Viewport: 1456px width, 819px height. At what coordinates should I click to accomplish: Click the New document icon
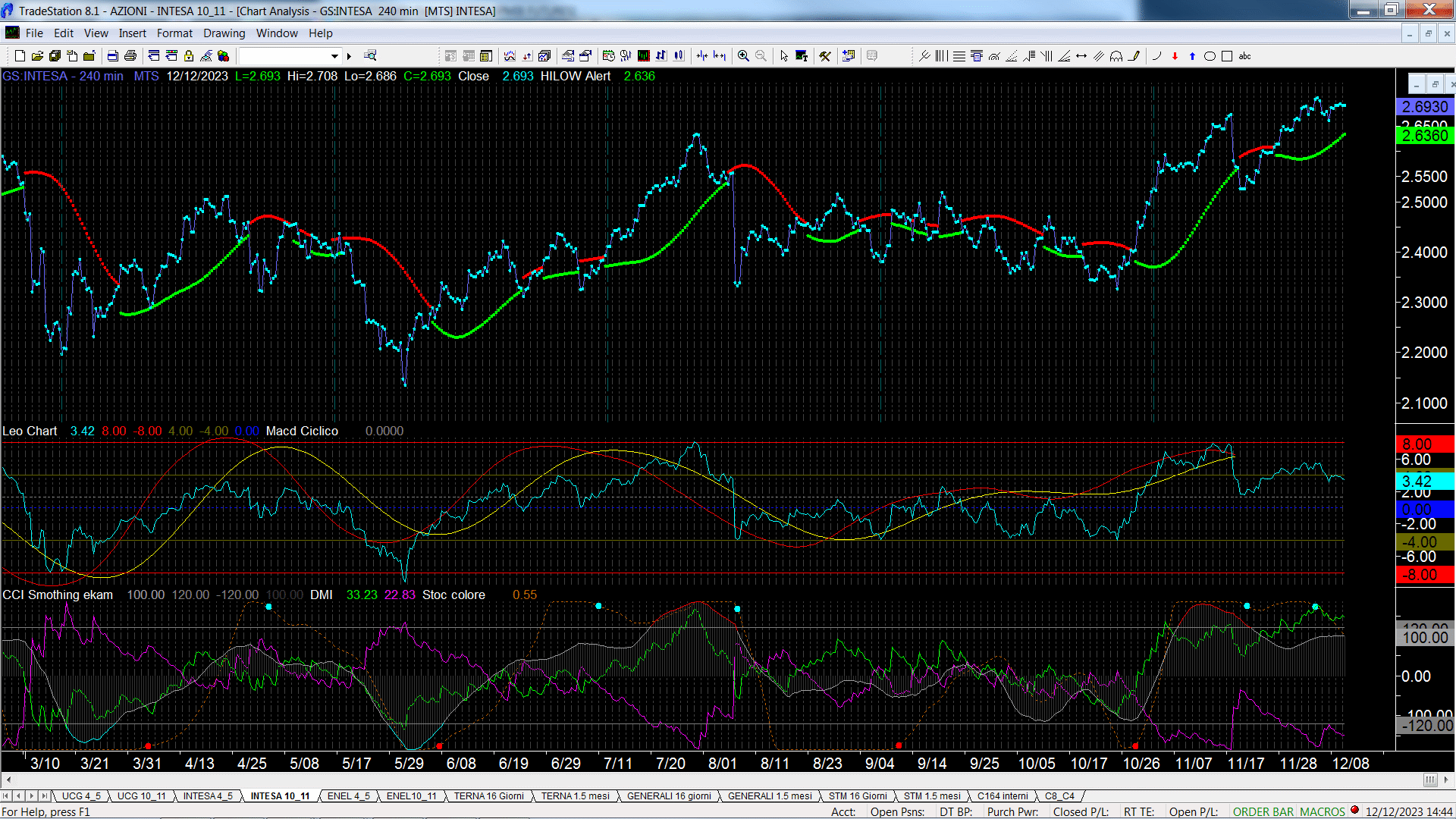point(20,56)
